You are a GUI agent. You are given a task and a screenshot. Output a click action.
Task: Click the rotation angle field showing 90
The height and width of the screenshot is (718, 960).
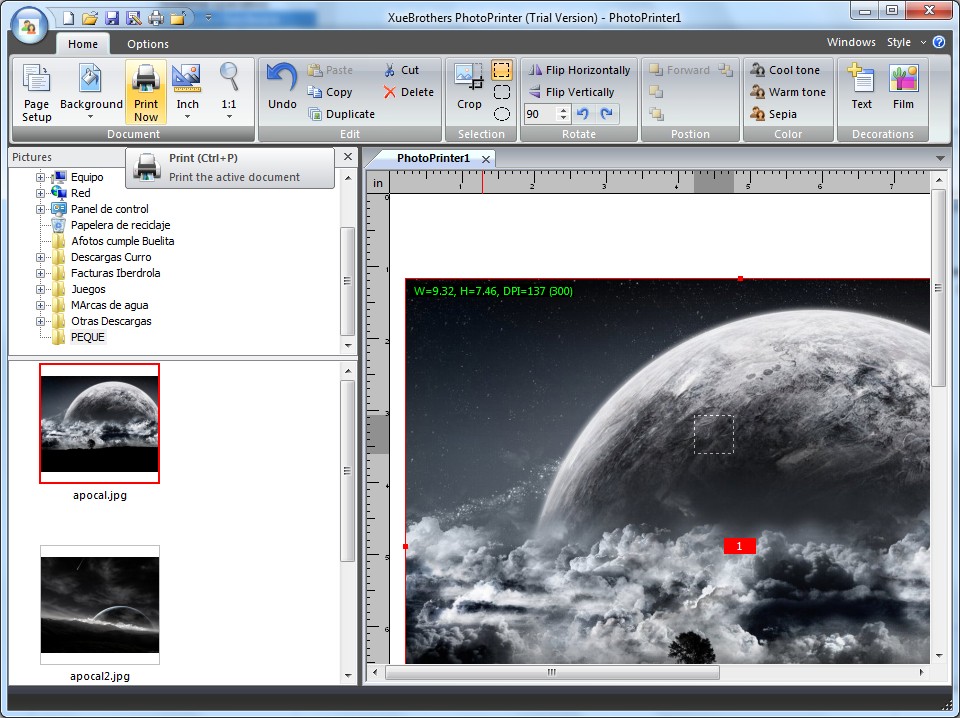pyautogui.click(x=541, y=114)
